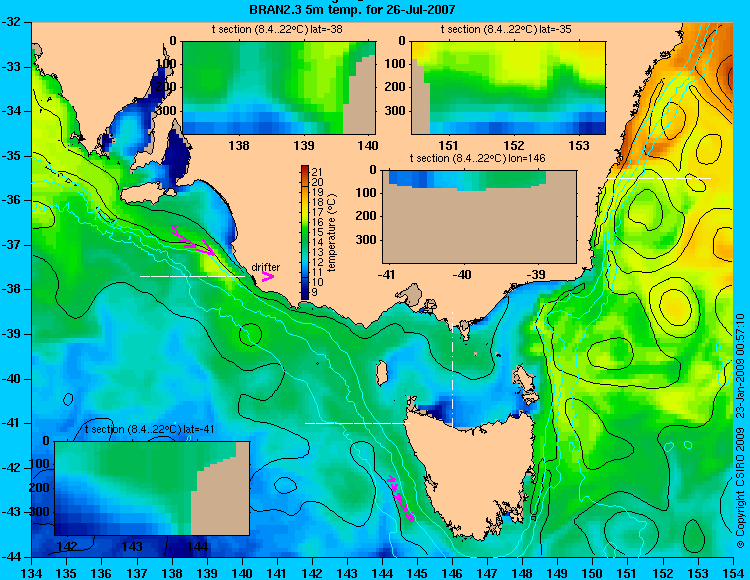The image size is (750, 580).
Task: Click the -34 latitude axis label
Action: point(11,111)
